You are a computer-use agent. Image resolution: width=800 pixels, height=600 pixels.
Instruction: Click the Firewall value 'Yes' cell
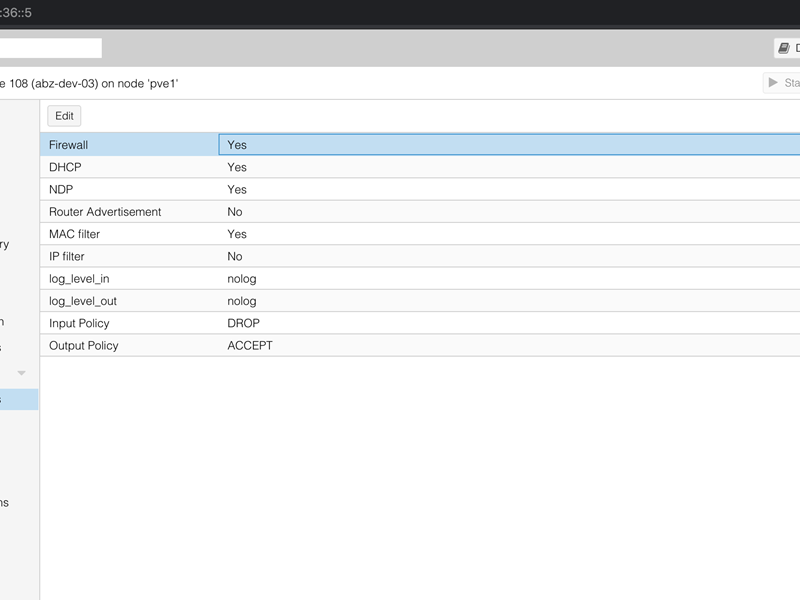coord(237,145)
